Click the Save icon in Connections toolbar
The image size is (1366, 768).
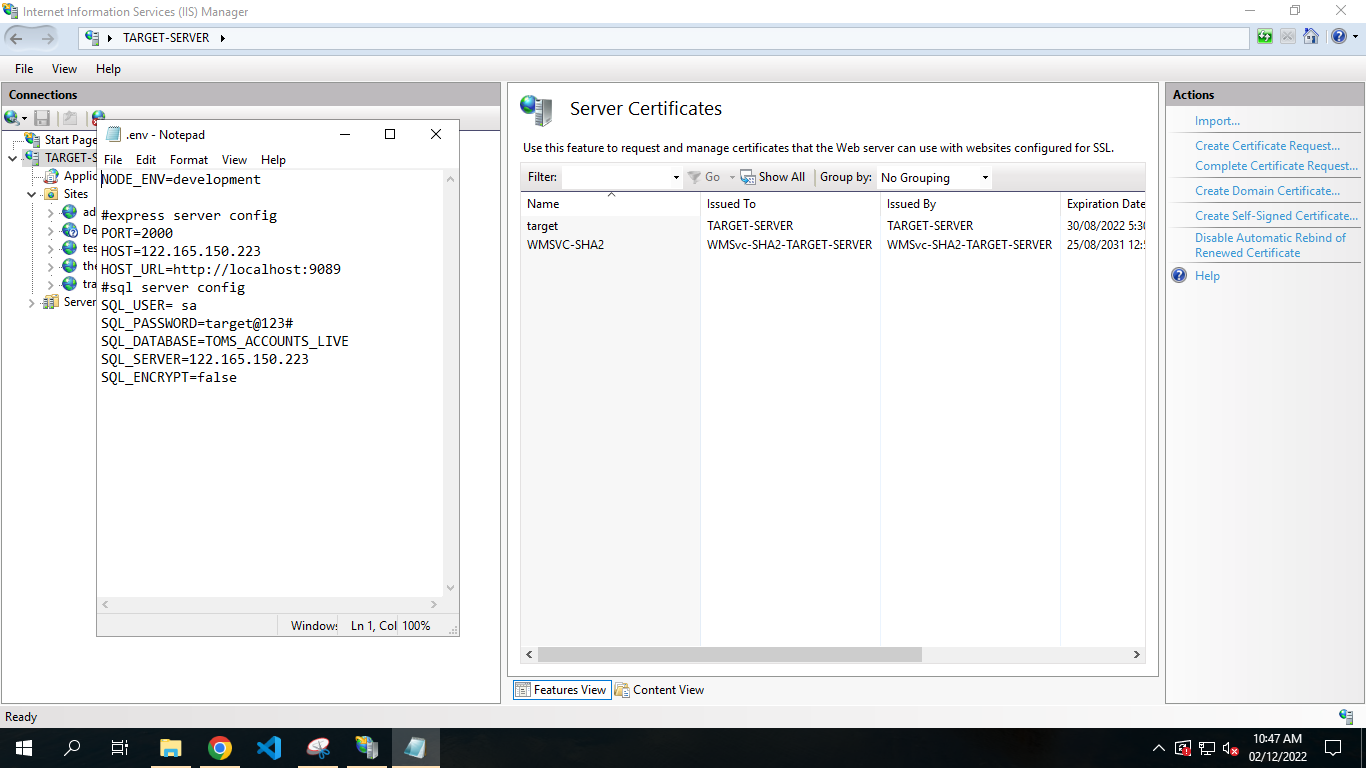point(42,118)
